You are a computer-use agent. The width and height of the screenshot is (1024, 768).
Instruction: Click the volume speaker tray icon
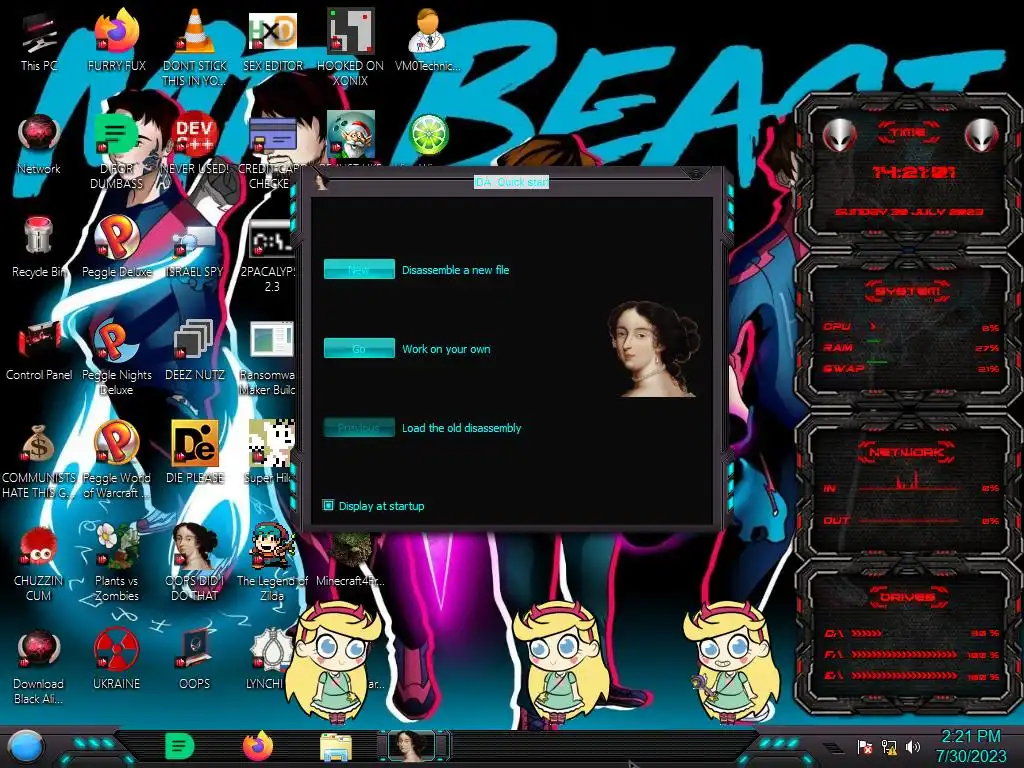coord(913,747)
